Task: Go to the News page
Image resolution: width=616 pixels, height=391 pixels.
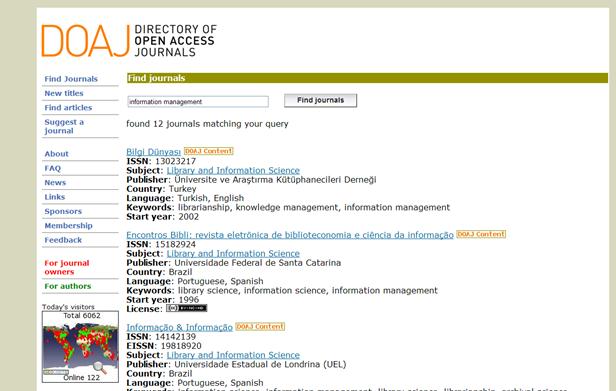Action: [55, 183]
